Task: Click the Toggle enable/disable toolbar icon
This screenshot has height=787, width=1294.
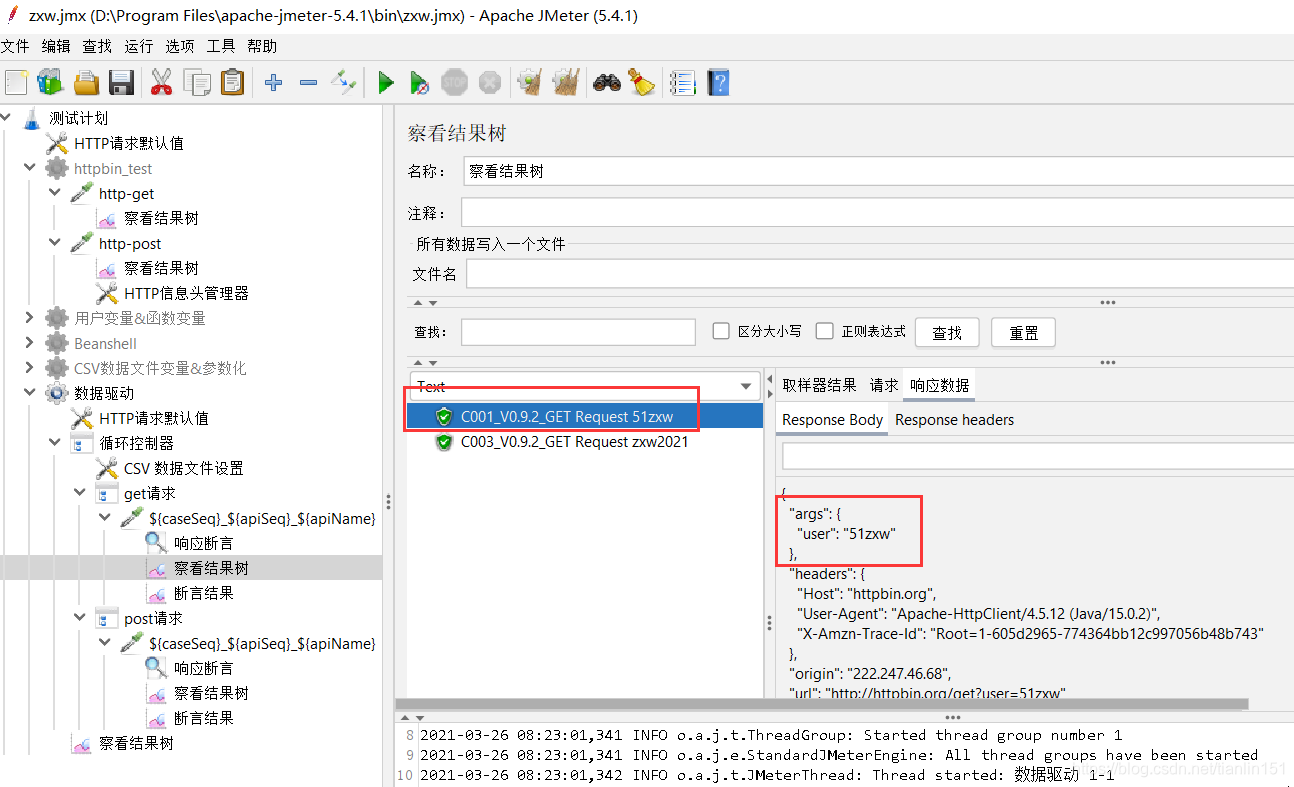Action: click(x=343, y=82)
